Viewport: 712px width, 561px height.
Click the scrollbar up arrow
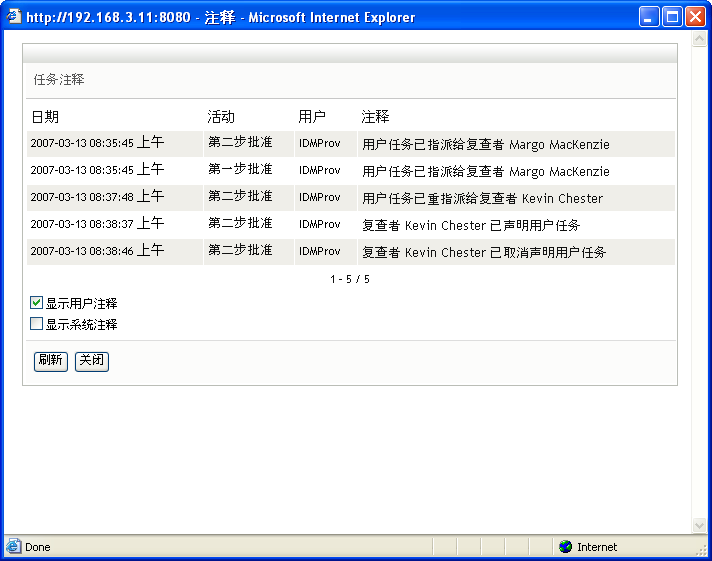click(699, 39)
